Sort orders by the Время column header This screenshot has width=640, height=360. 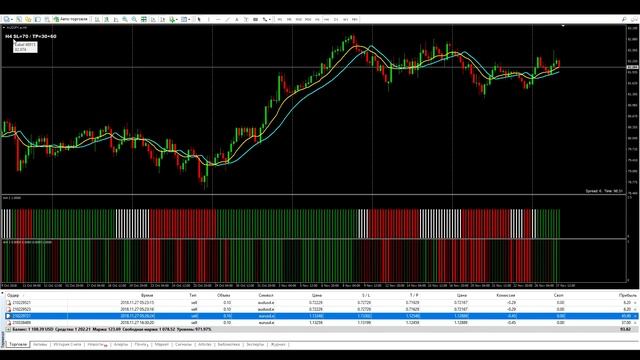[x=147, y=295]
